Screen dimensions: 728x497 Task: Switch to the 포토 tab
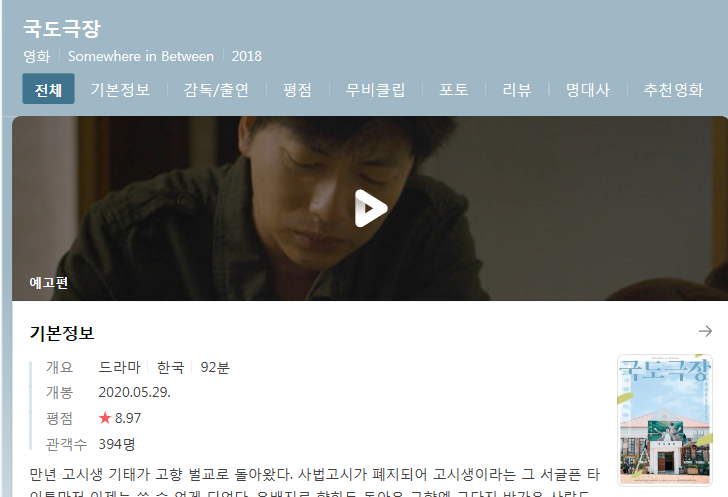454,89
